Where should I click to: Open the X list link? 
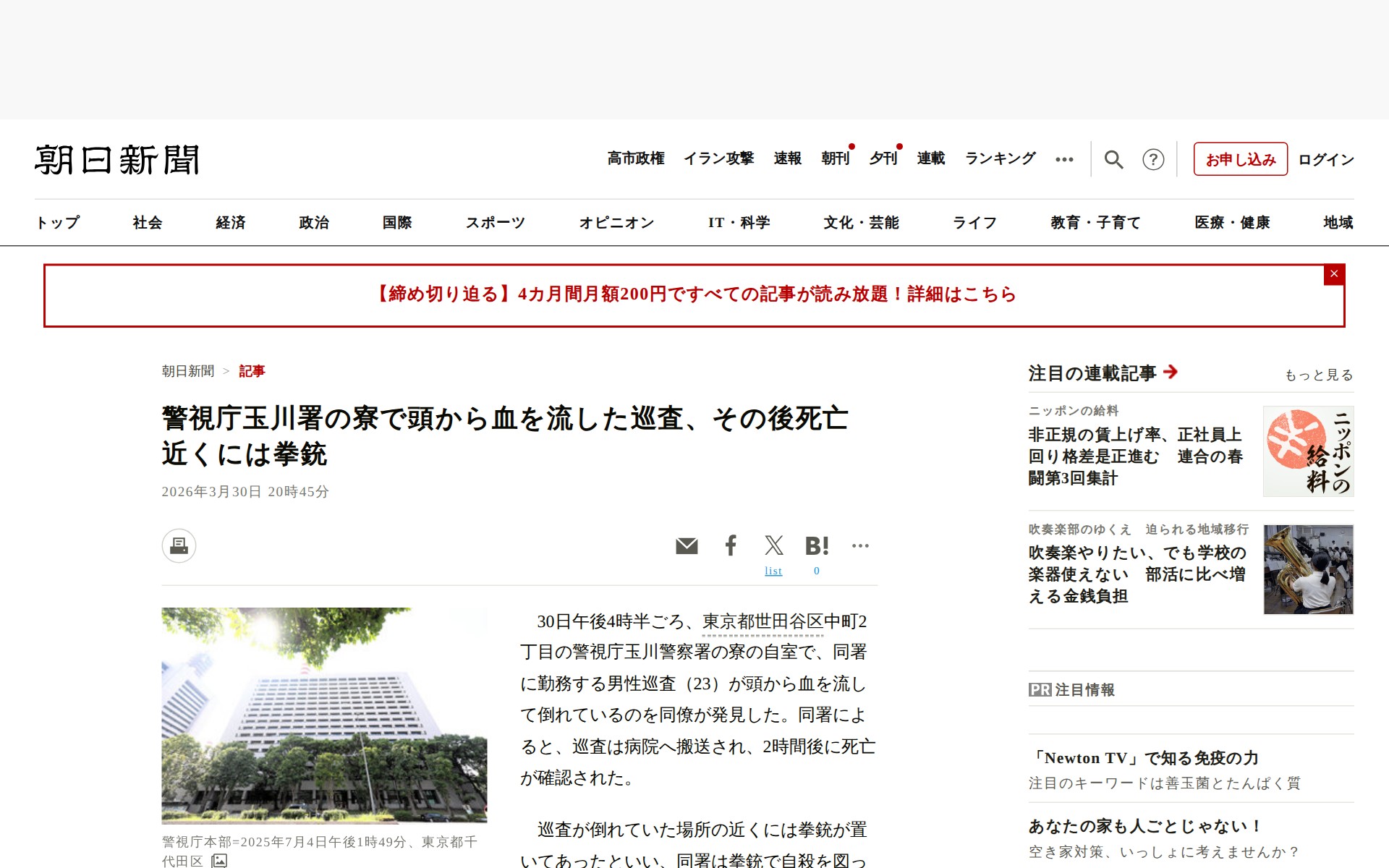[773, 571]
